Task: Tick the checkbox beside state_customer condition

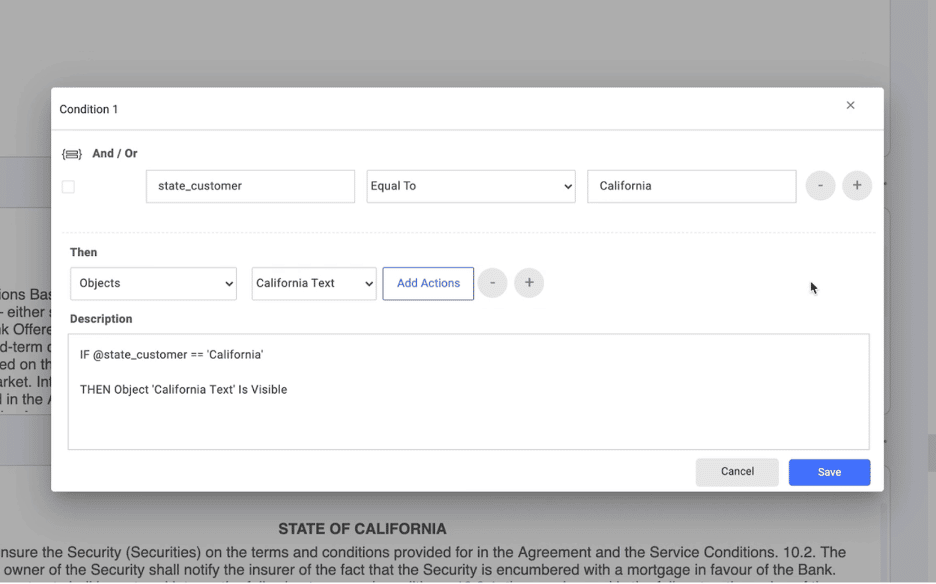Action: coord(68,187)
